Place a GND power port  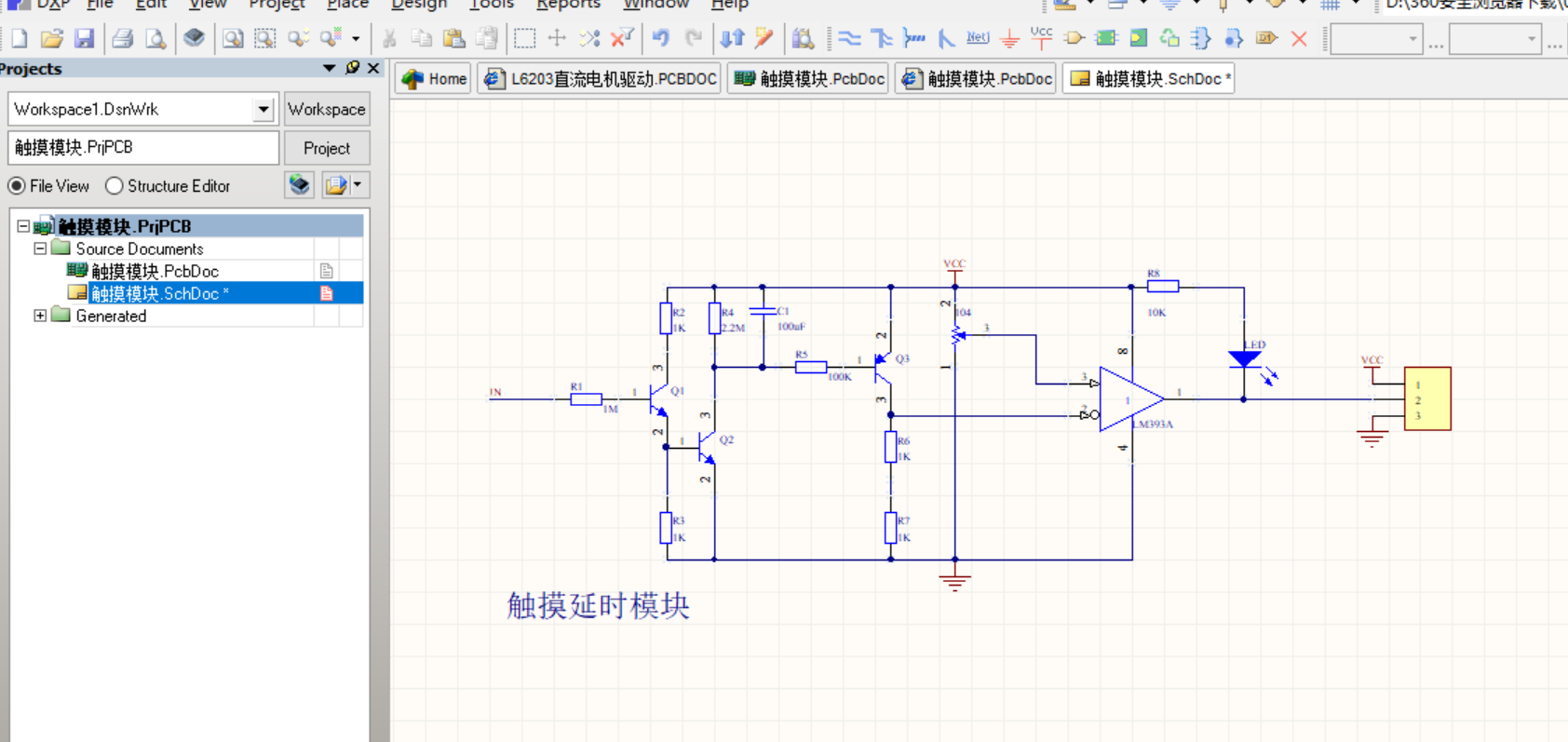tap(1009, 39)
